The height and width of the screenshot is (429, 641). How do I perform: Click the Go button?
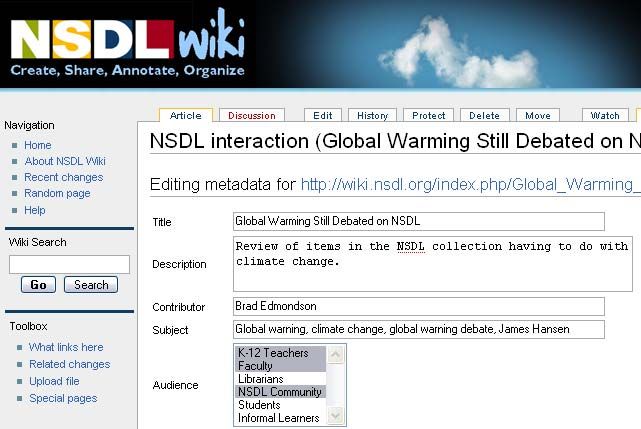pyautogui.click(x=38, y=285)
